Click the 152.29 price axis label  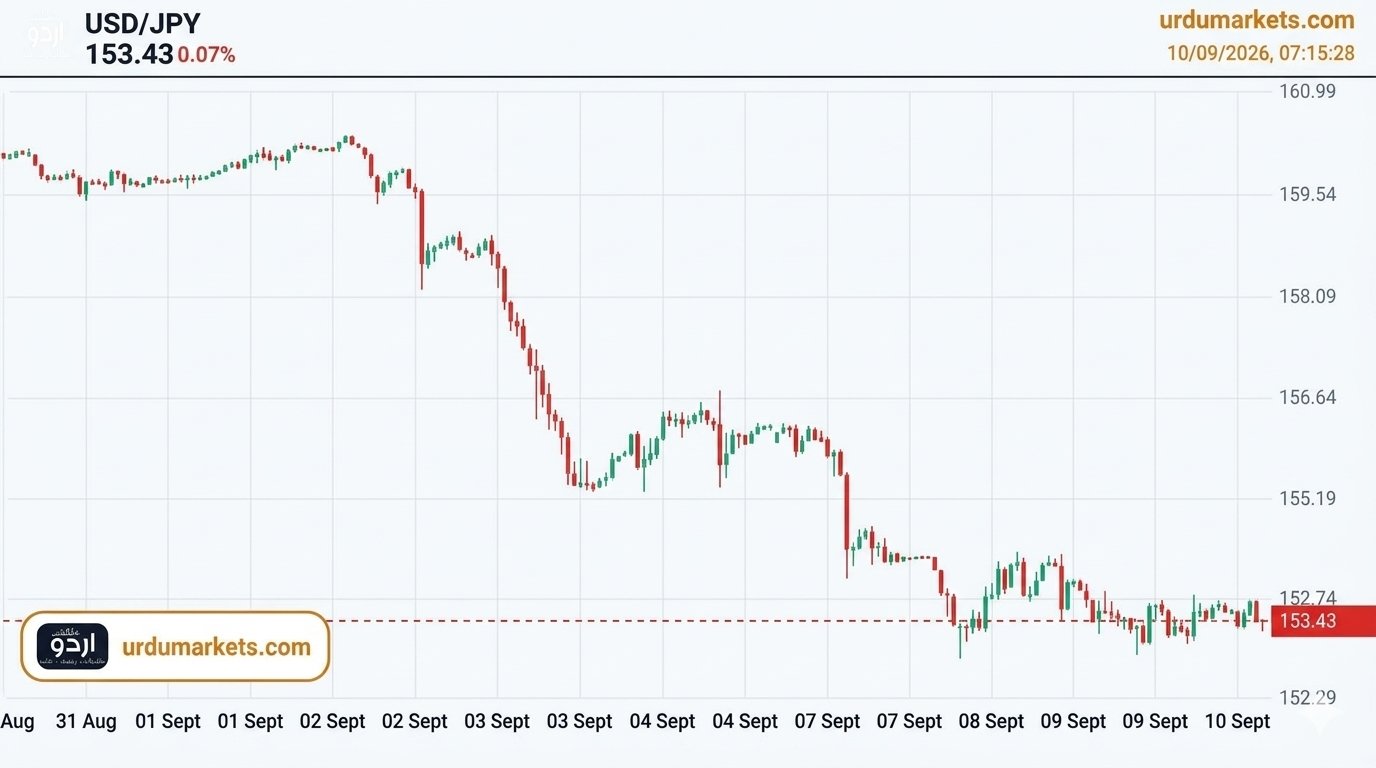1308,698
